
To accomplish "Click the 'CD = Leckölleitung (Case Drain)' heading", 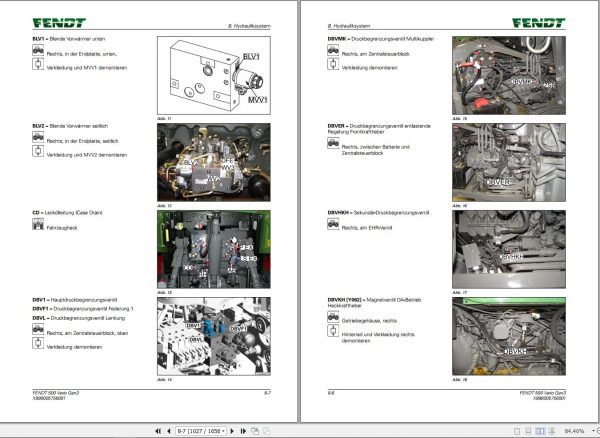I will (67, 213).
